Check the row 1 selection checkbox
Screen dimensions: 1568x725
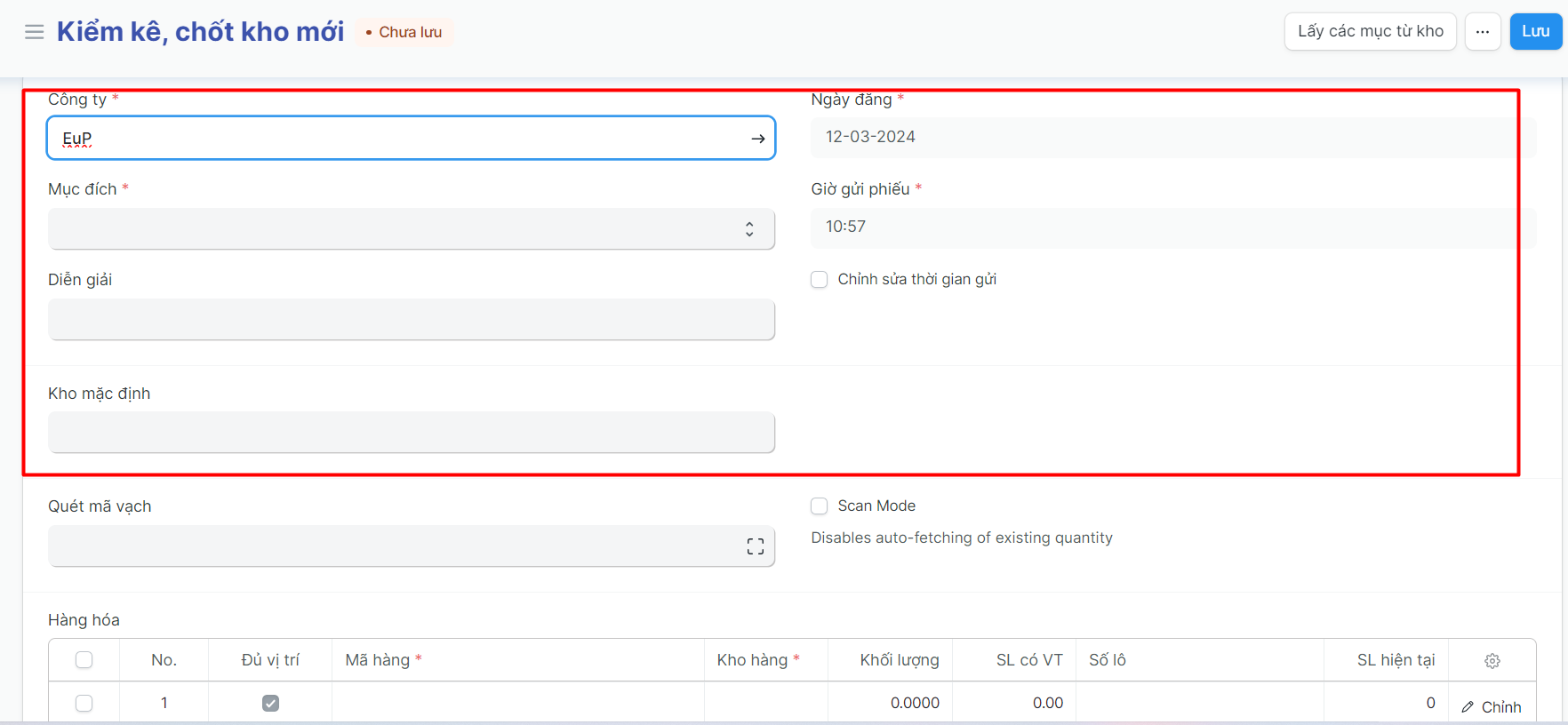(x=84, y=703)
